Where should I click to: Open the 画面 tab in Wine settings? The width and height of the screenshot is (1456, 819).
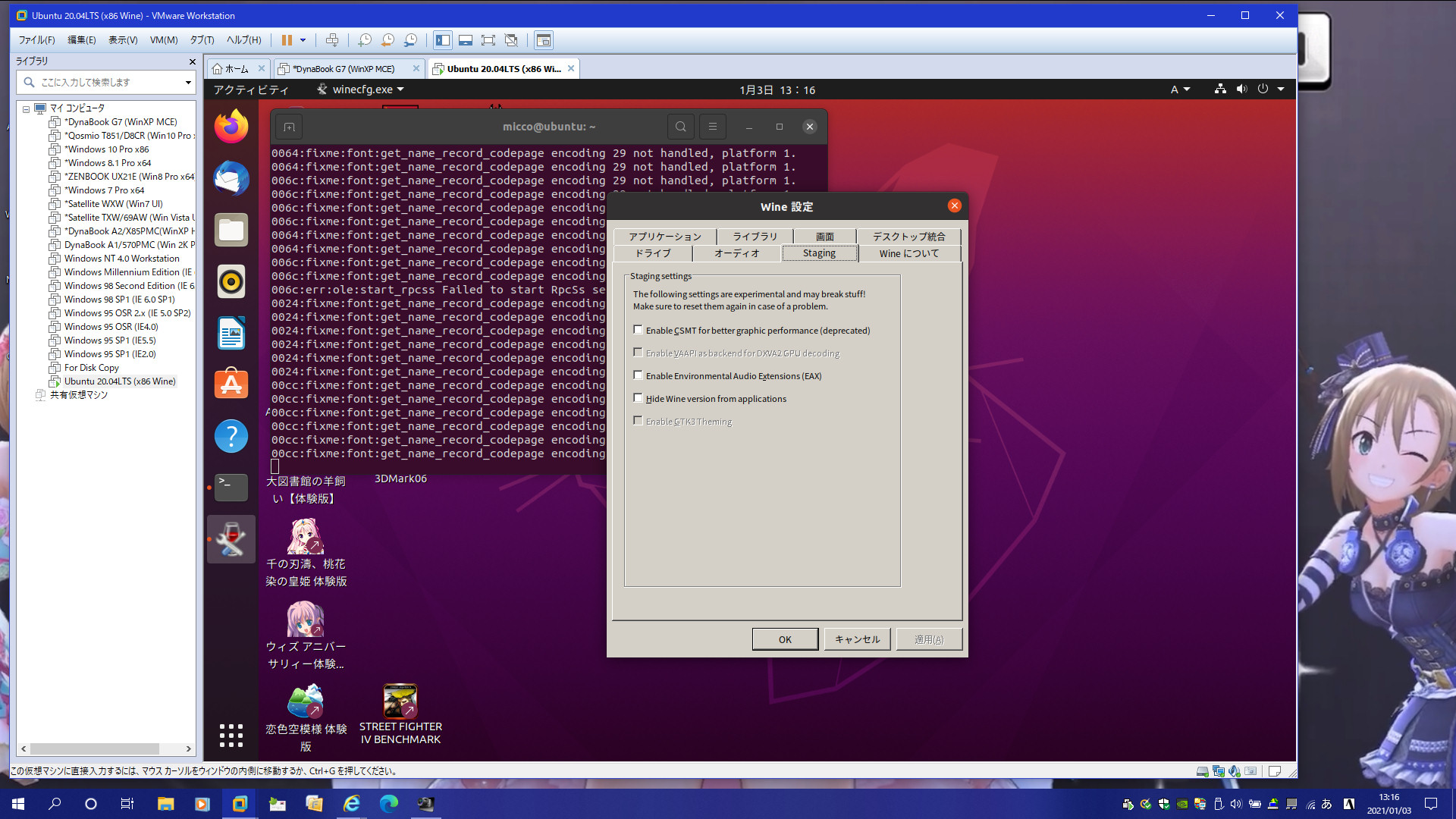pyautogui.click(x=825, y=237)
